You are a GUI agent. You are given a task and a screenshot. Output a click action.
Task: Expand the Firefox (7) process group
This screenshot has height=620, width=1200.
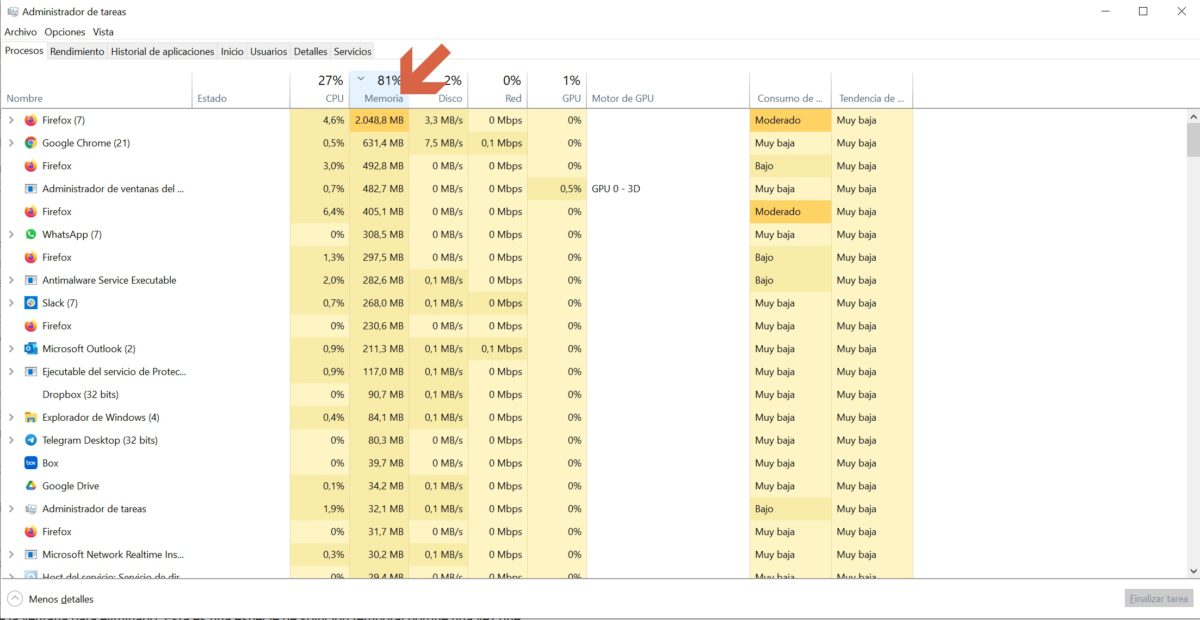[x=10, y=120]
